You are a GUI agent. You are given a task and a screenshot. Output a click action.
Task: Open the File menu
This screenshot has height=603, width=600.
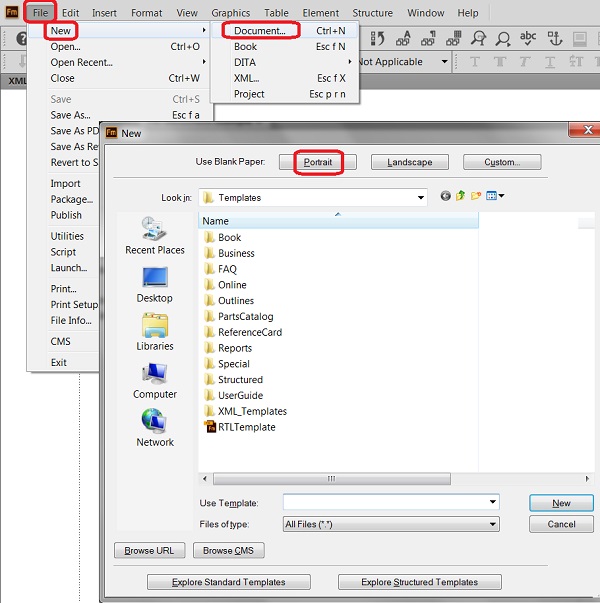pyautogui.click(x=40, y=13)
